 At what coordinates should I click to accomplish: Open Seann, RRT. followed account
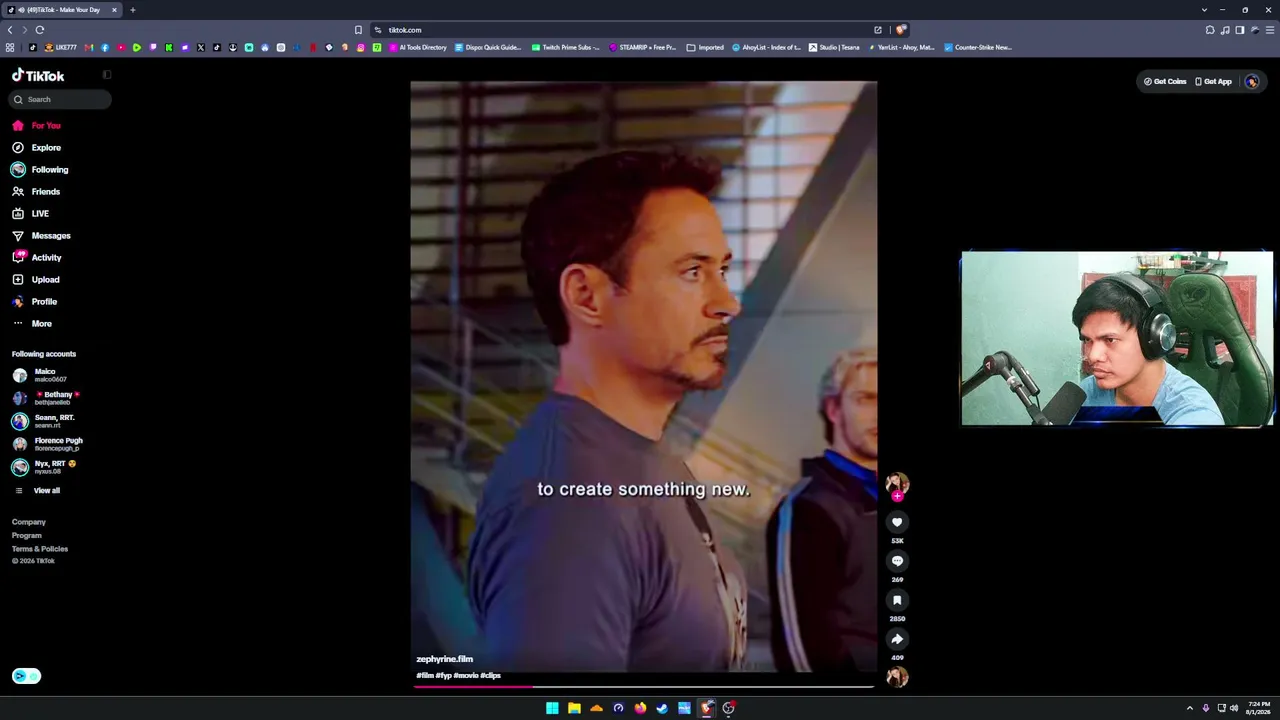pyautogui.click(x=43, y=421)
